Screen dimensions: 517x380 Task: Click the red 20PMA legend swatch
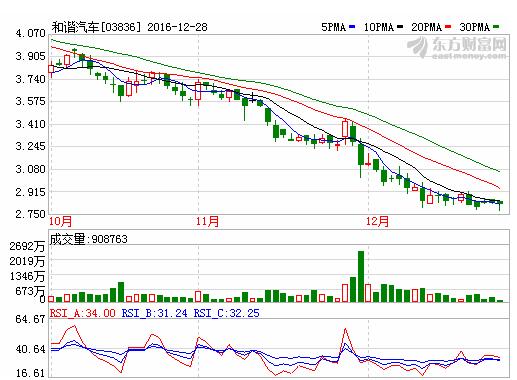(x=448, y=27)
